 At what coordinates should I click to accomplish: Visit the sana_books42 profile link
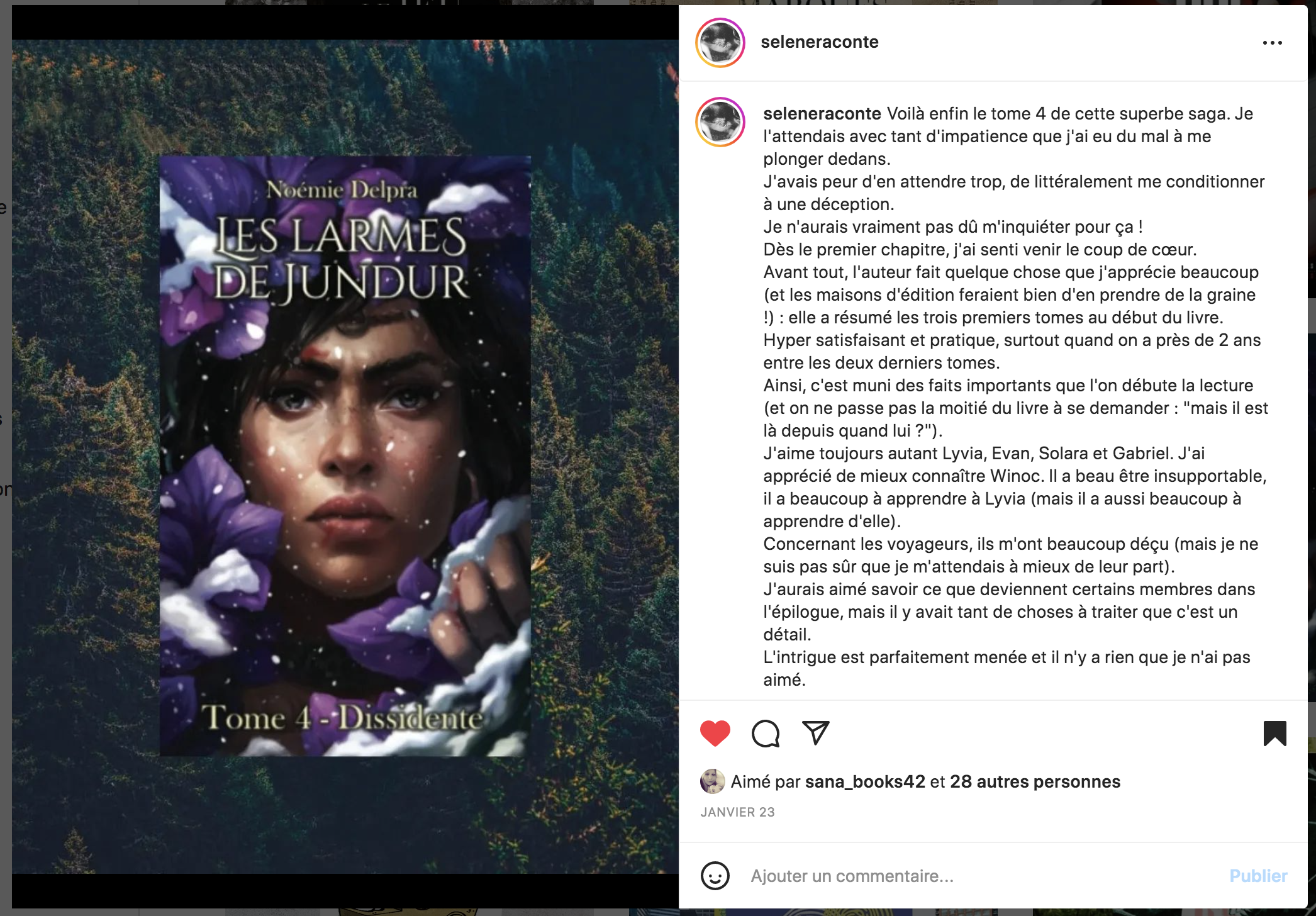coord(865,782)
